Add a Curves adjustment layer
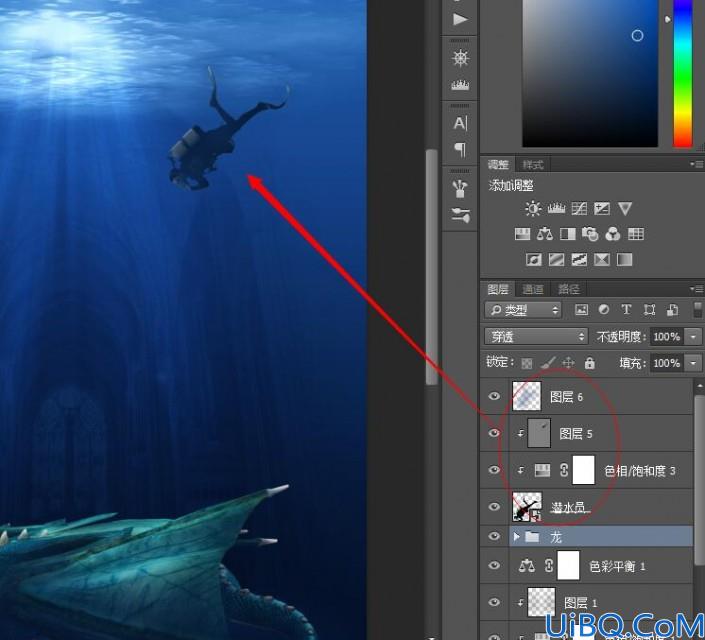Viewport: 705px width, 640px height. pyautogui.click(x=579, y=209)
